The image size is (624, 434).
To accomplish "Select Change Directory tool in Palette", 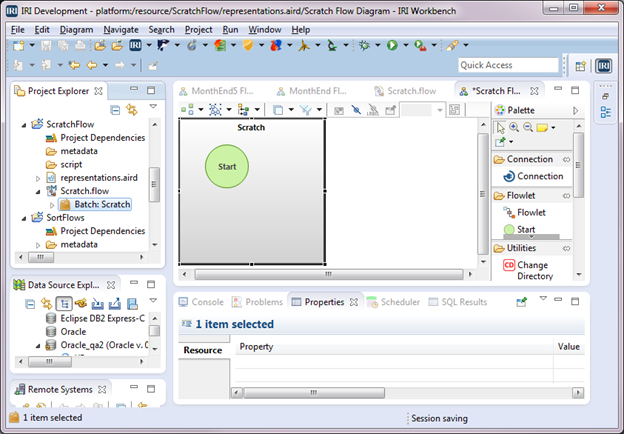I will (x=528, y=271).
